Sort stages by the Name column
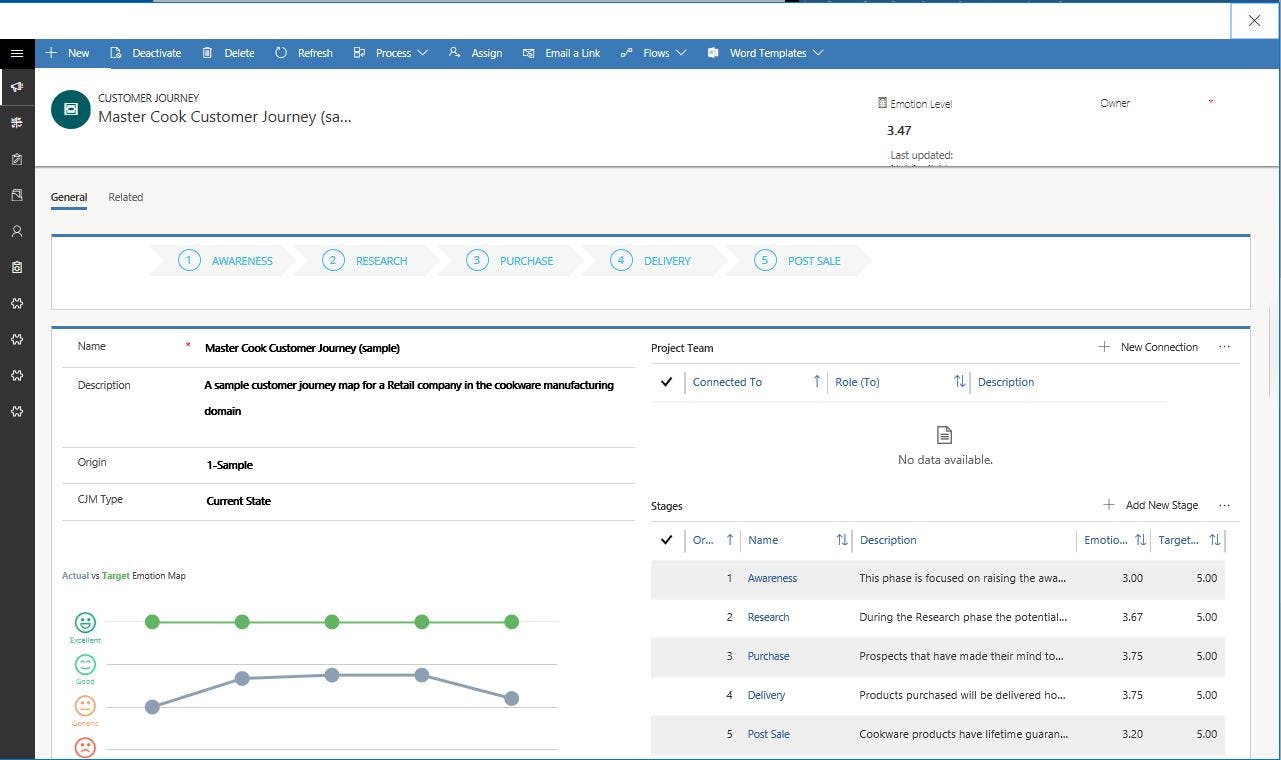The width and height of the screenshot is (1281, 760). pos(763,540)
